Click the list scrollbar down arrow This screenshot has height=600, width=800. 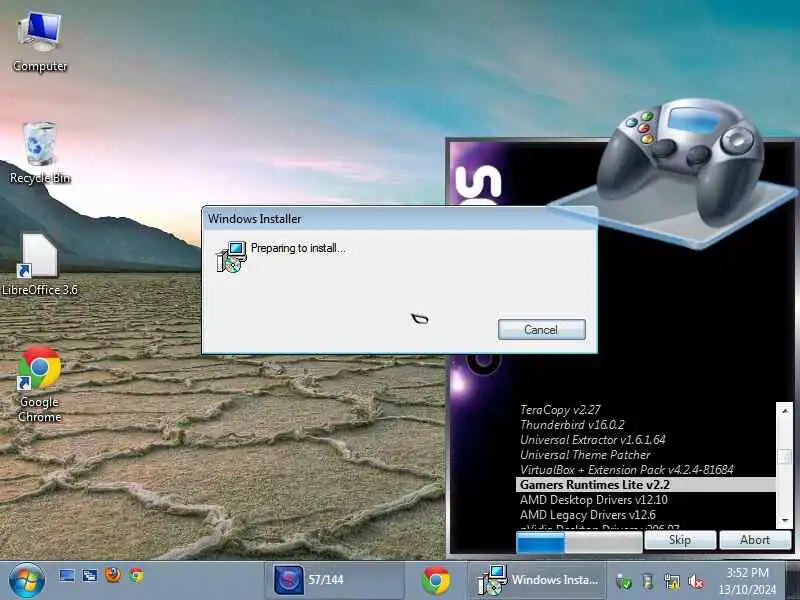click(785, 521)
